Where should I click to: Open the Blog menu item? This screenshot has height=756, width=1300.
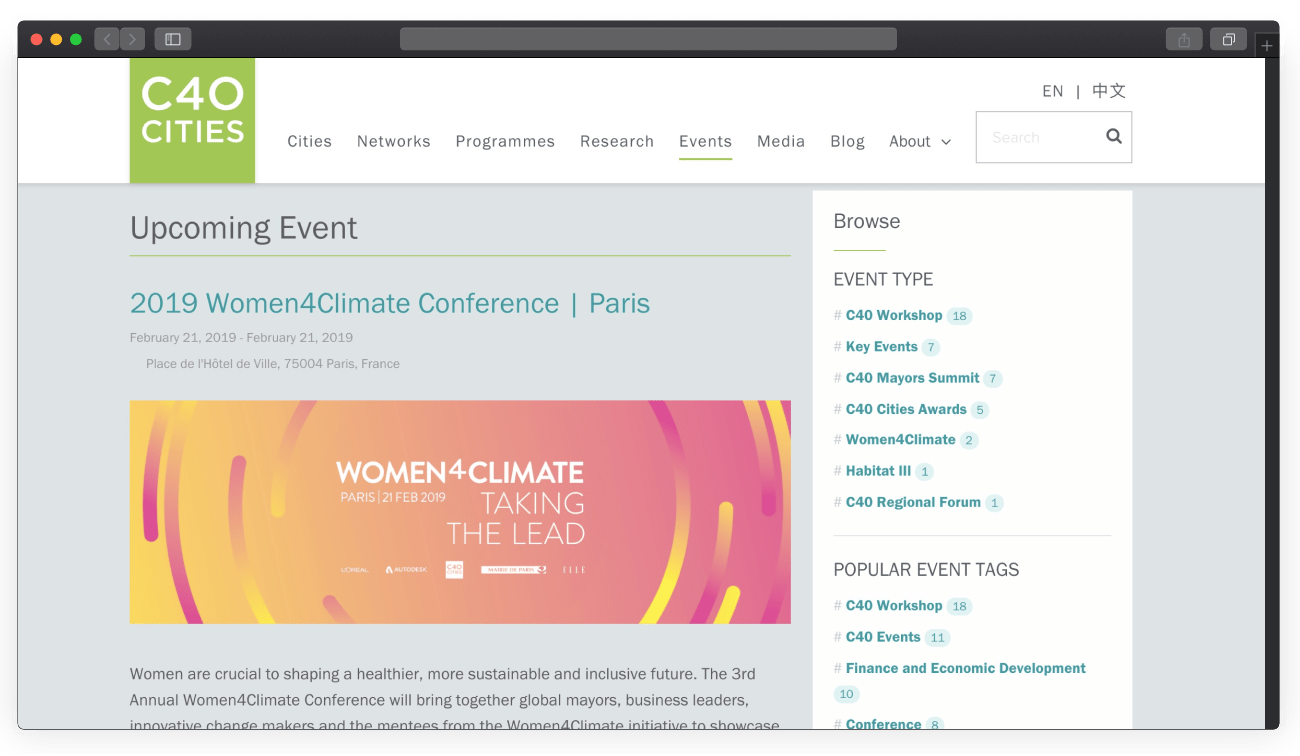847,142
